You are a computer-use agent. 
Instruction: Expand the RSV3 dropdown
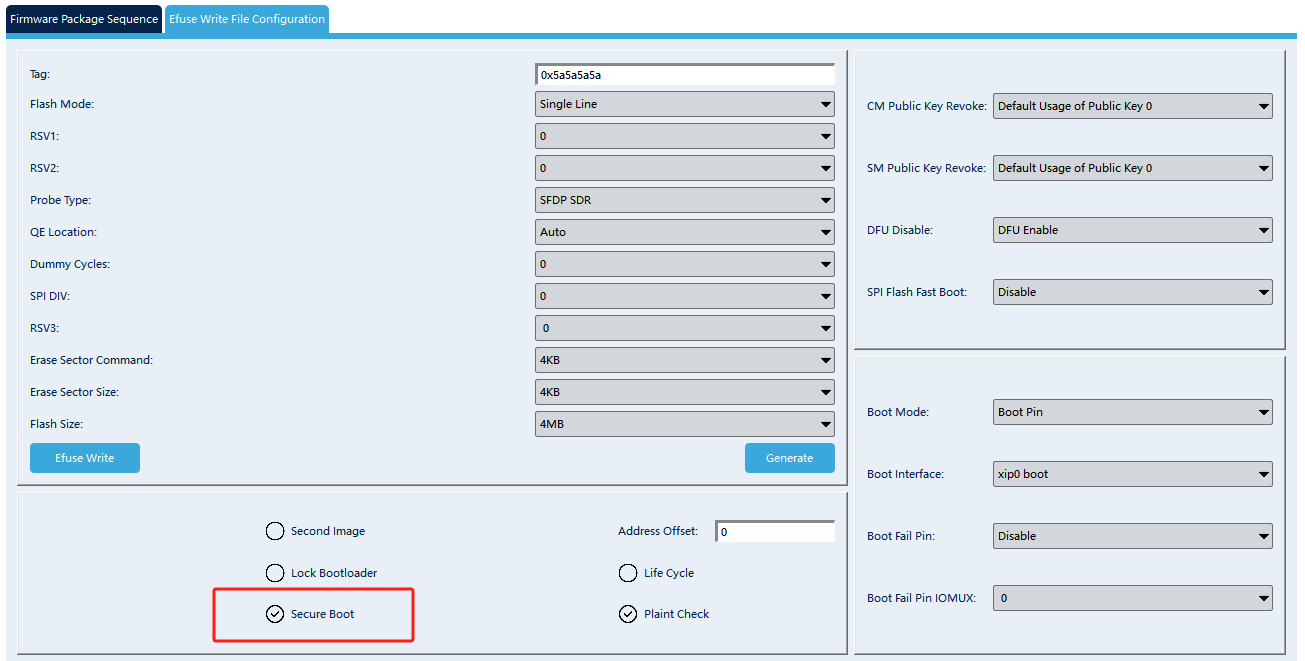point(685,328)
